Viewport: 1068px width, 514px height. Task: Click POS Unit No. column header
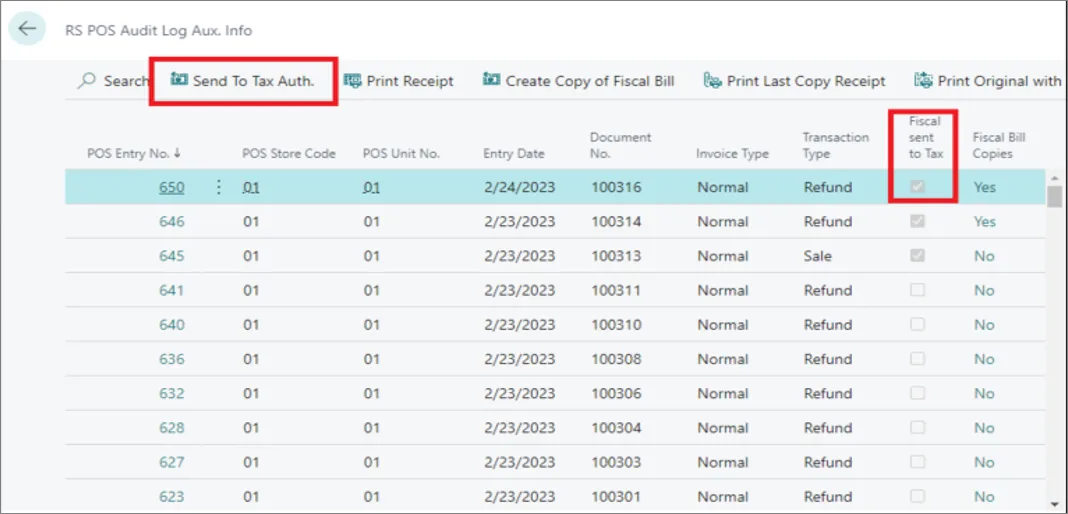point(401,154)
